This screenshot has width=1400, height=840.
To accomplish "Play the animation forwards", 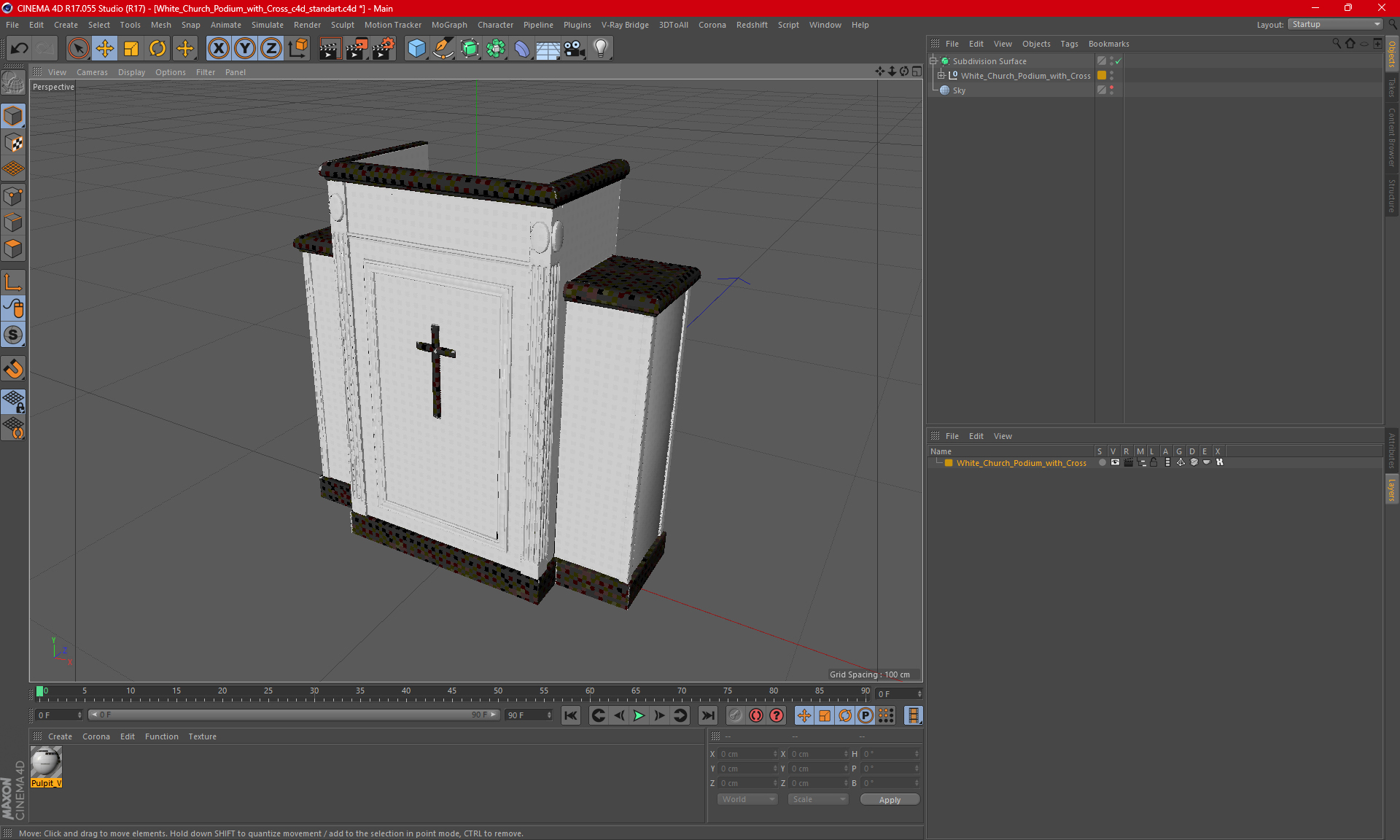I will coord(639,715).
